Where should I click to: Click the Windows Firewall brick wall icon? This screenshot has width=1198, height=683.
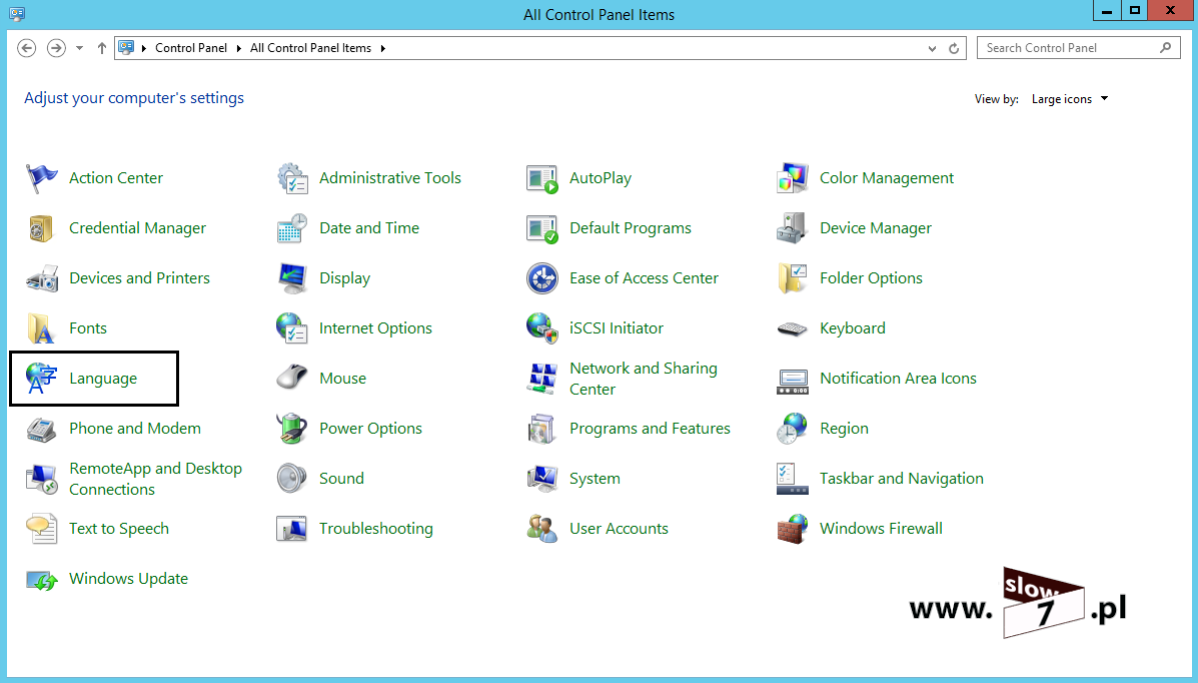click(x=792, y=529)
